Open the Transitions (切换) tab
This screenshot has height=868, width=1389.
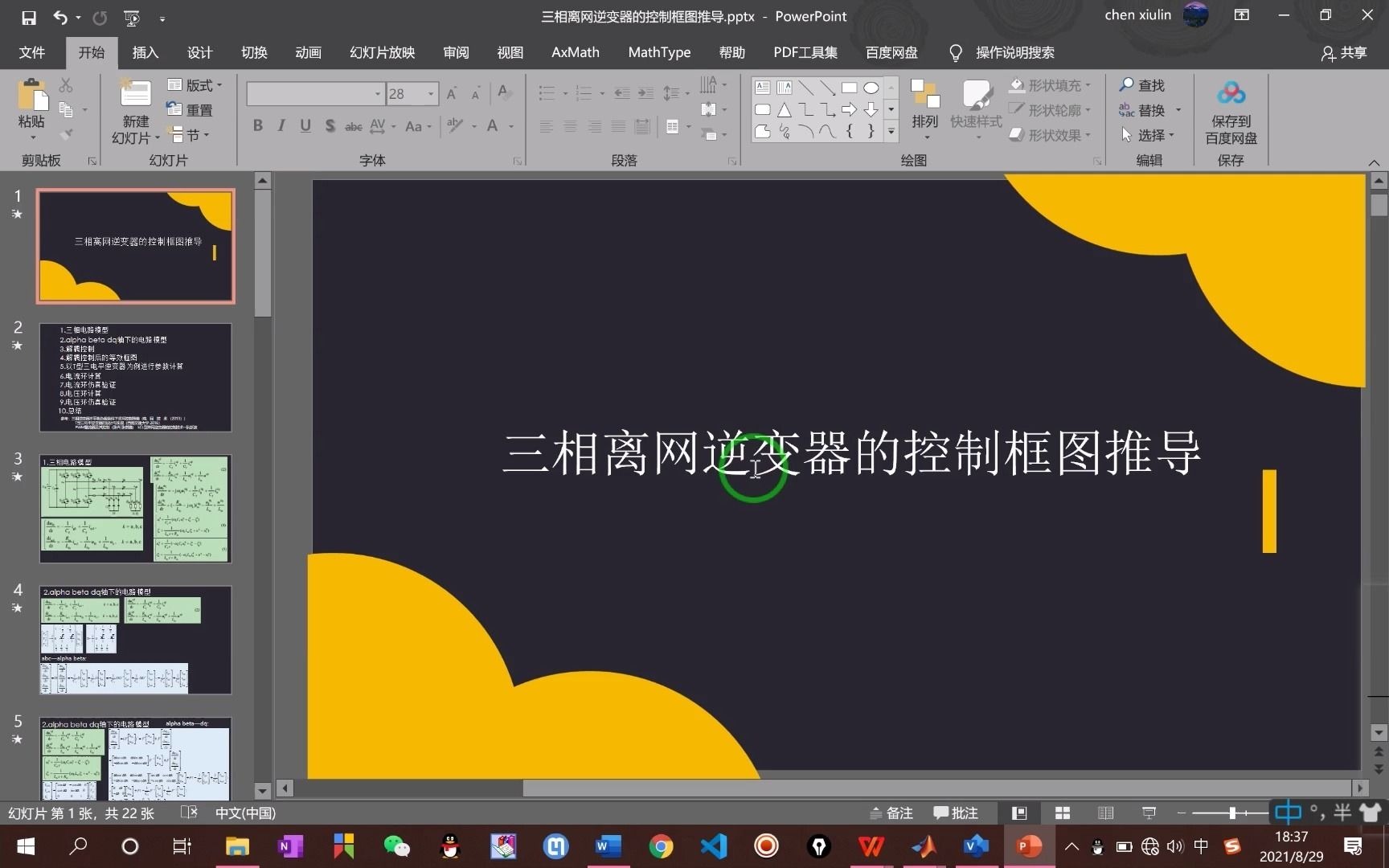pos(254,52)
